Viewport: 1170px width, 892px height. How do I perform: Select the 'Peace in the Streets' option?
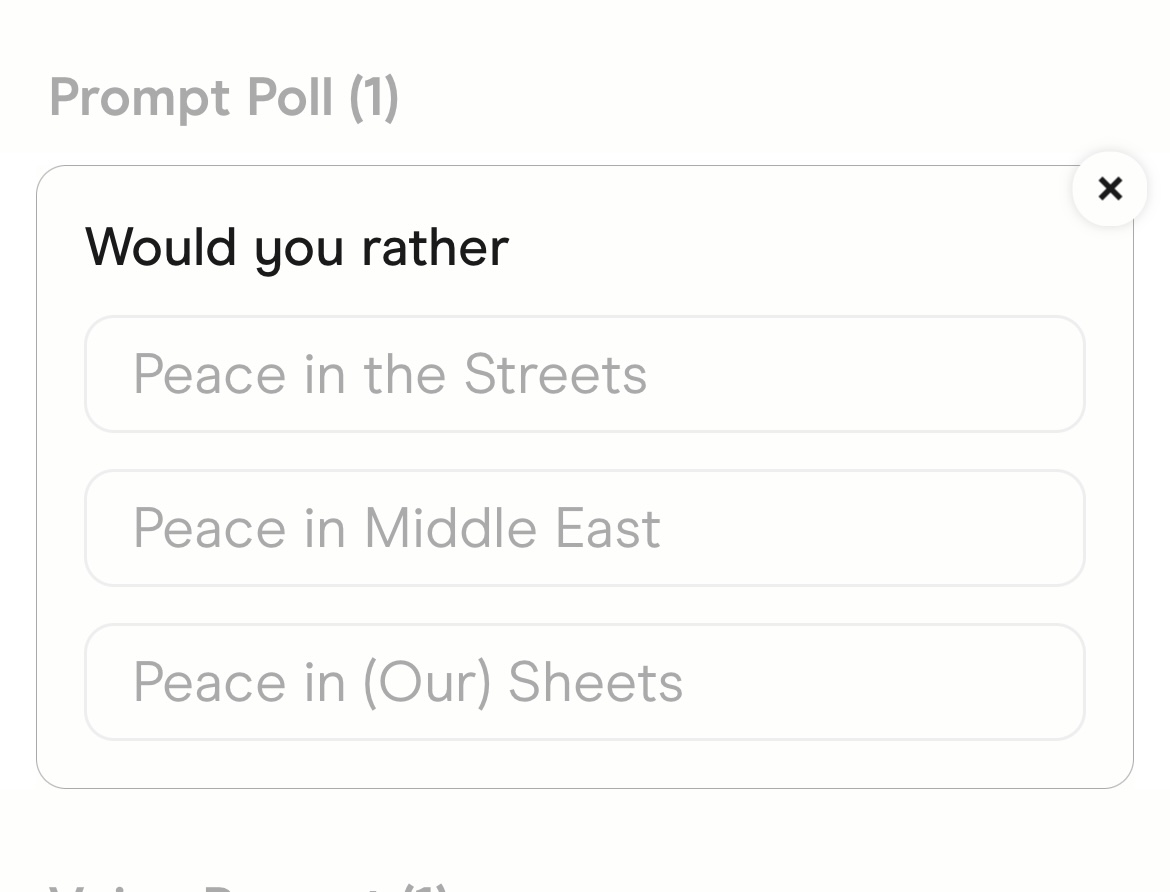(584, 374)
